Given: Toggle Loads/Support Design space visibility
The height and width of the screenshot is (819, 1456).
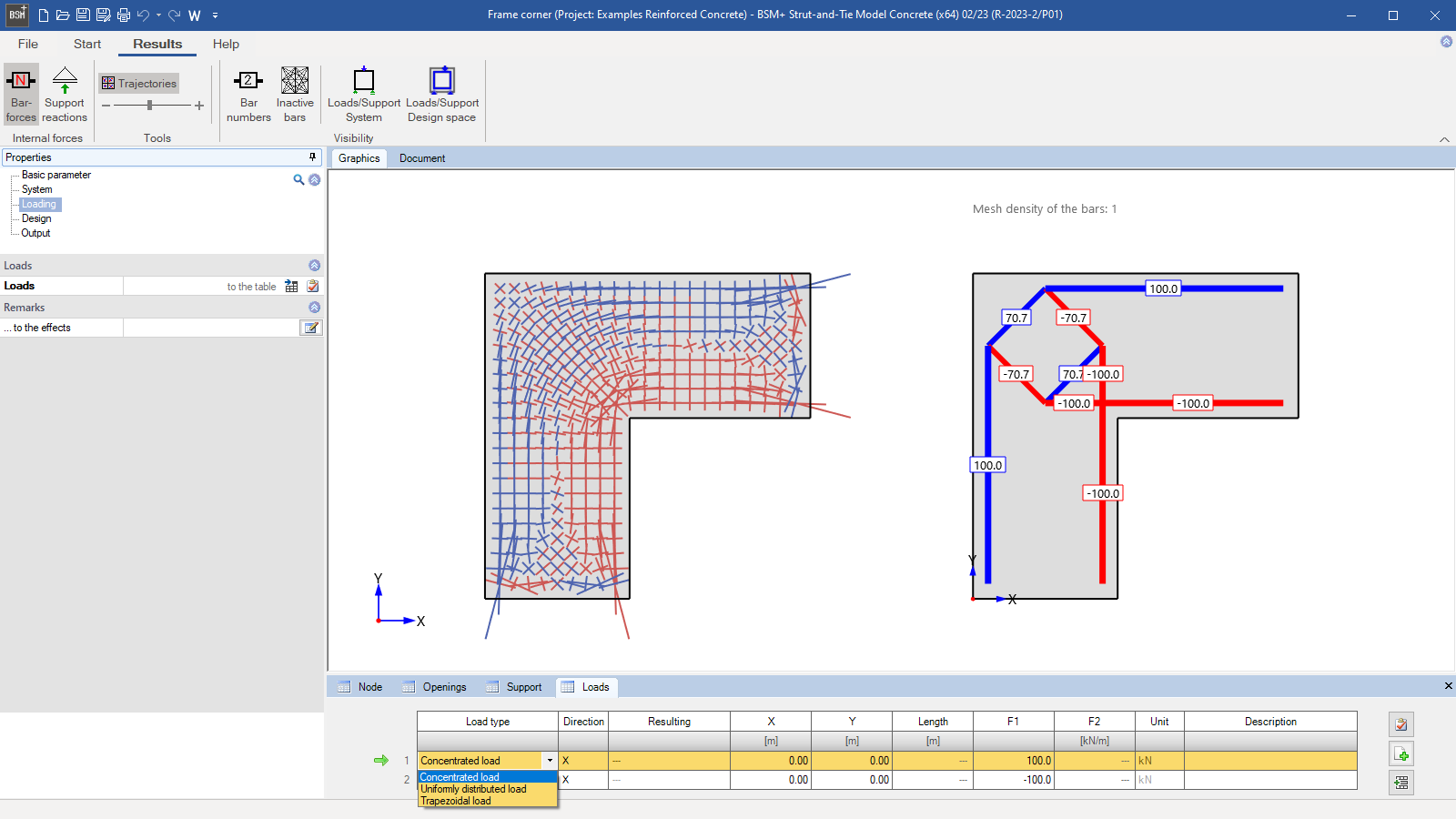Looking at the screenshot, I should [442, 94].
